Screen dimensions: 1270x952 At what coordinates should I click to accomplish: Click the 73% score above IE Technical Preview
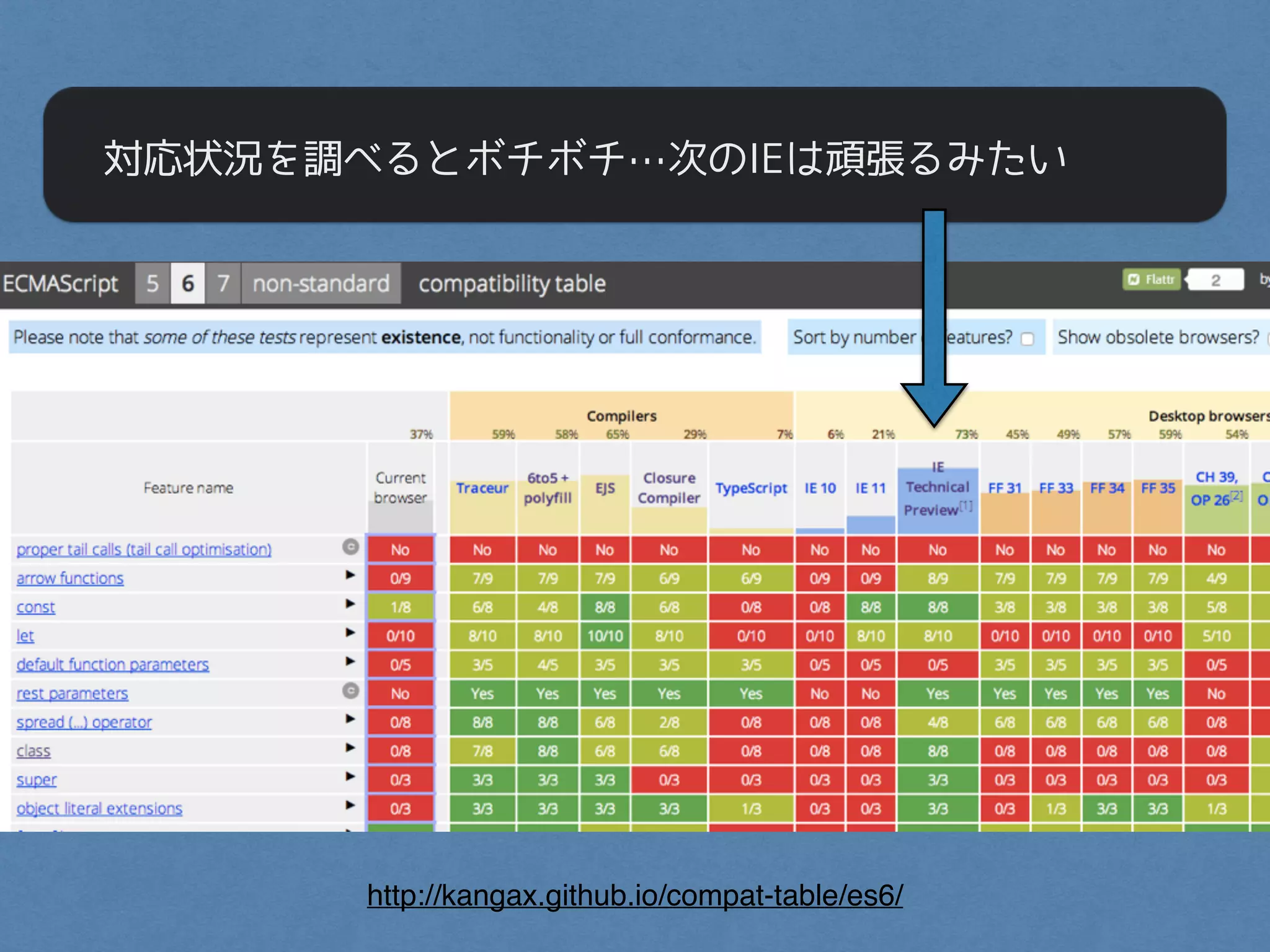(x=966, y=434)
